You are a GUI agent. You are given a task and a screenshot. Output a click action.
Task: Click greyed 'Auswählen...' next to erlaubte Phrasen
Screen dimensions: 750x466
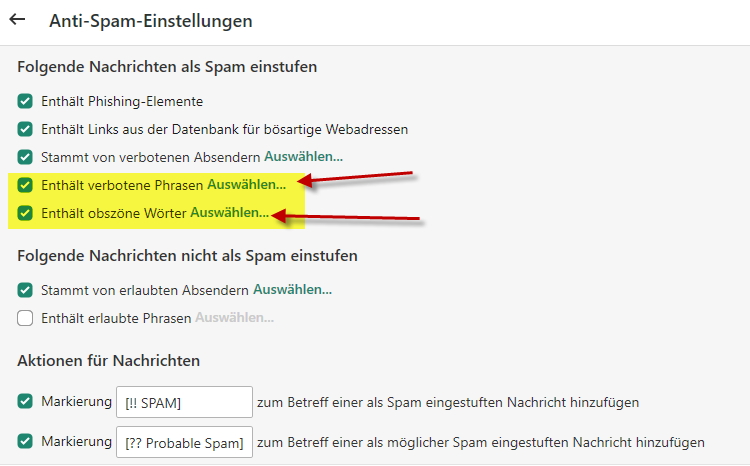click(x=234, y=318)
